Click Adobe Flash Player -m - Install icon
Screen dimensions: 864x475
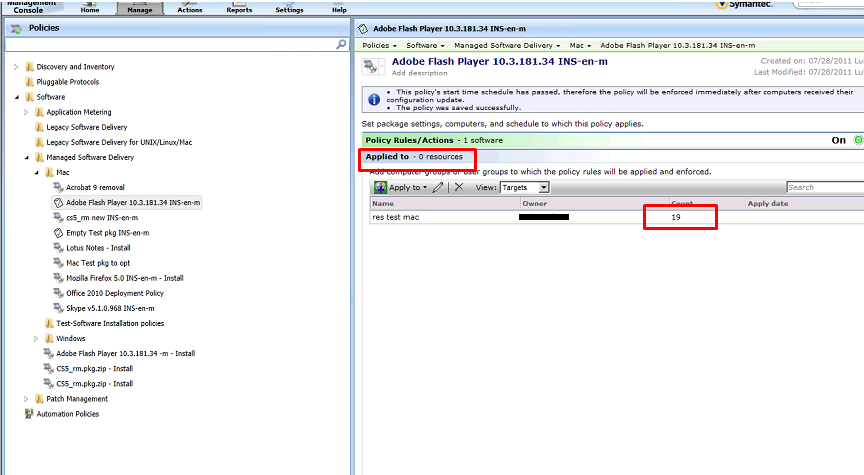[x=48, y=353]
